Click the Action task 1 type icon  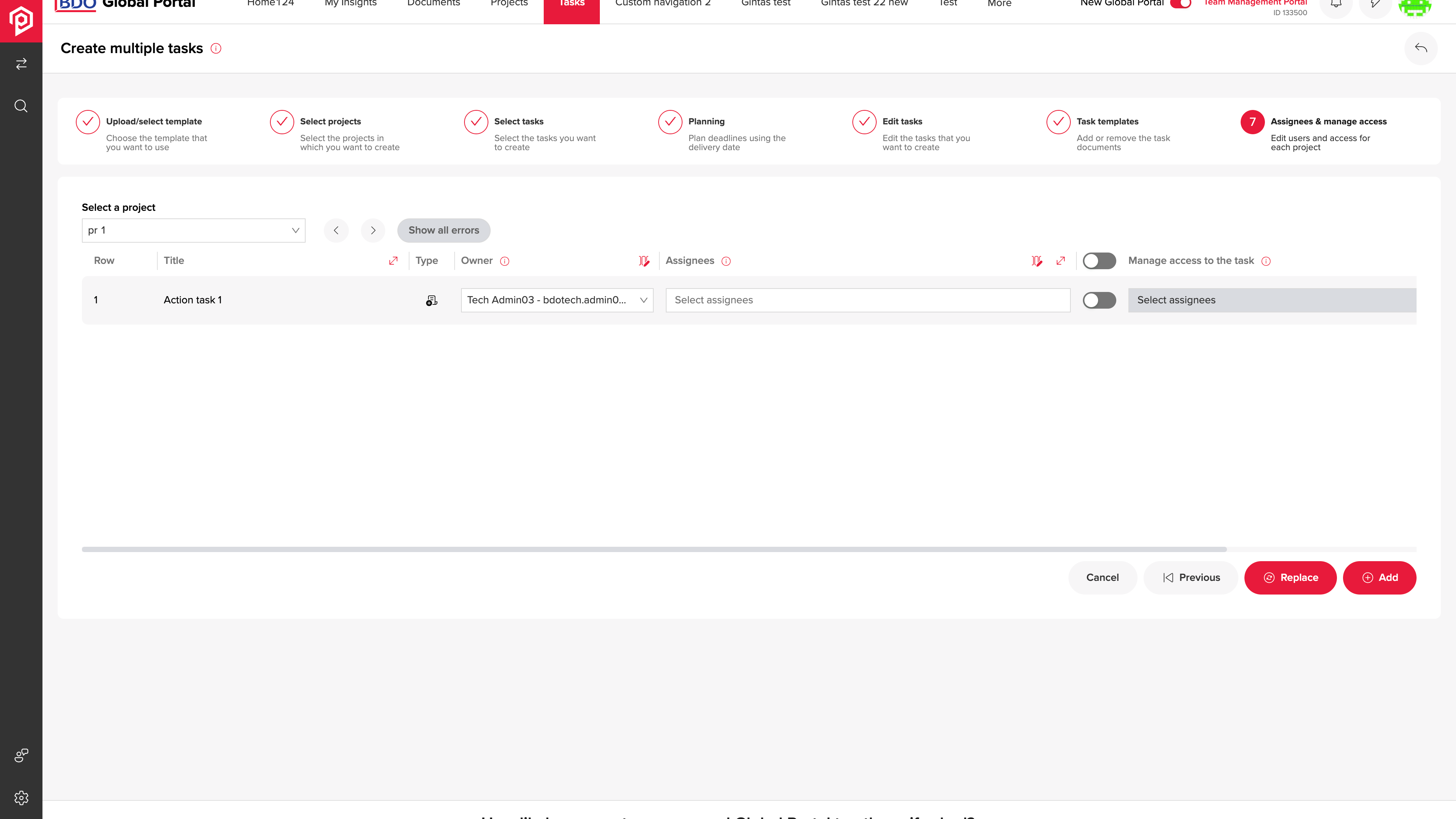click(x=432, y=301)
